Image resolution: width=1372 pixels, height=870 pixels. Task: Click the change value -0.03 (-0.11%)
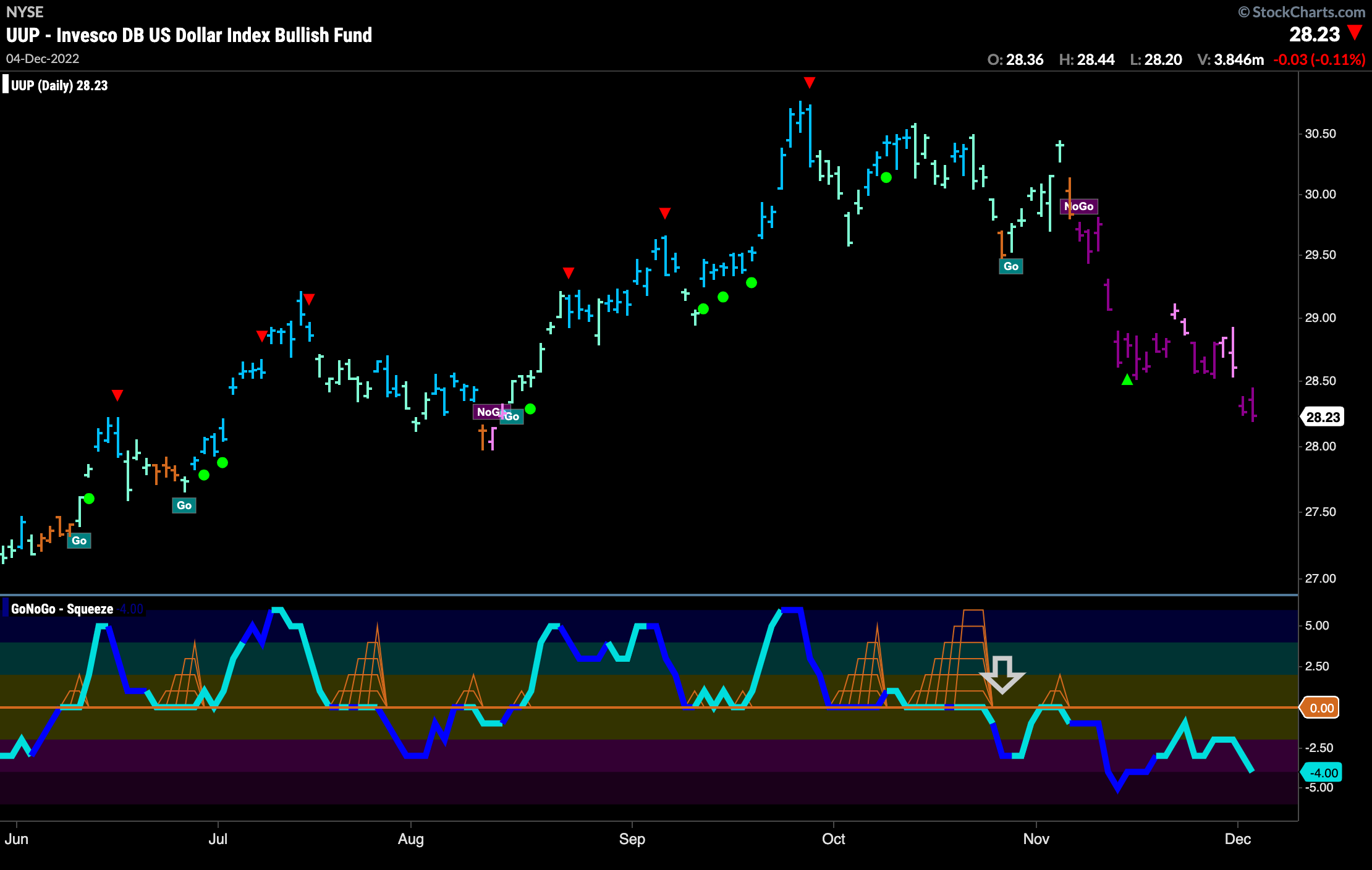pyautogui.click(x=1319, y=59)
